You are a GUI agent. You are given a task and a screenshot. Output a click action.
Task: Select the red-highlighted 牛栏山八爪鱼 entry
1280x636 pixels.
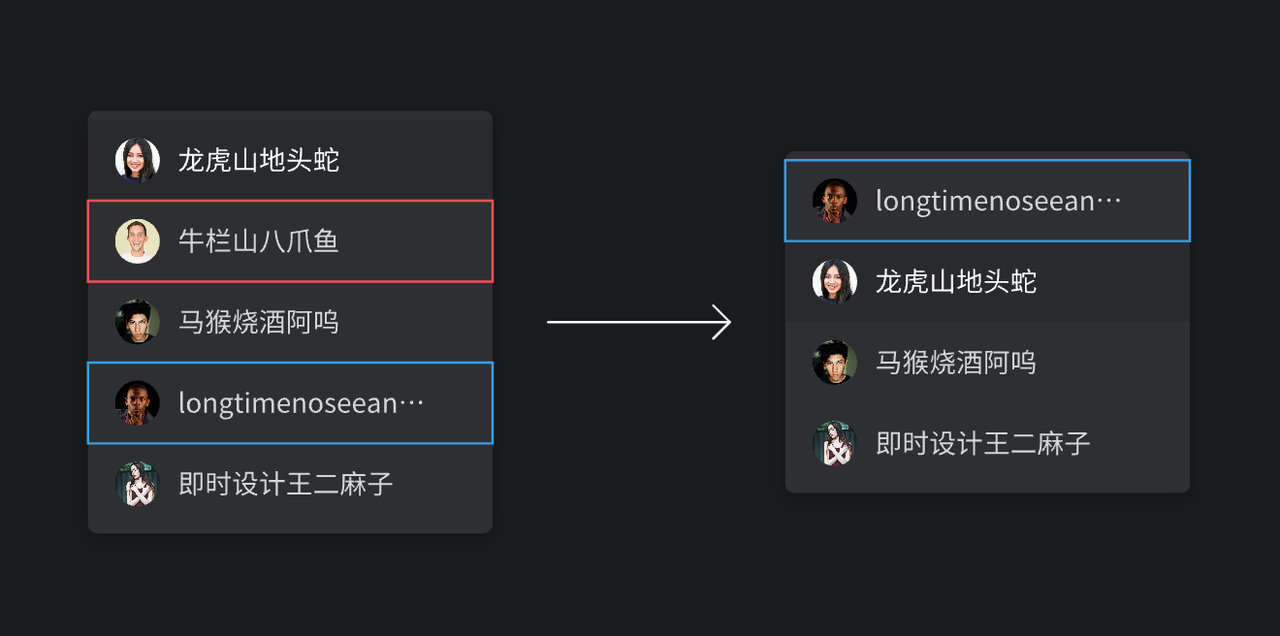coord(290,240)
